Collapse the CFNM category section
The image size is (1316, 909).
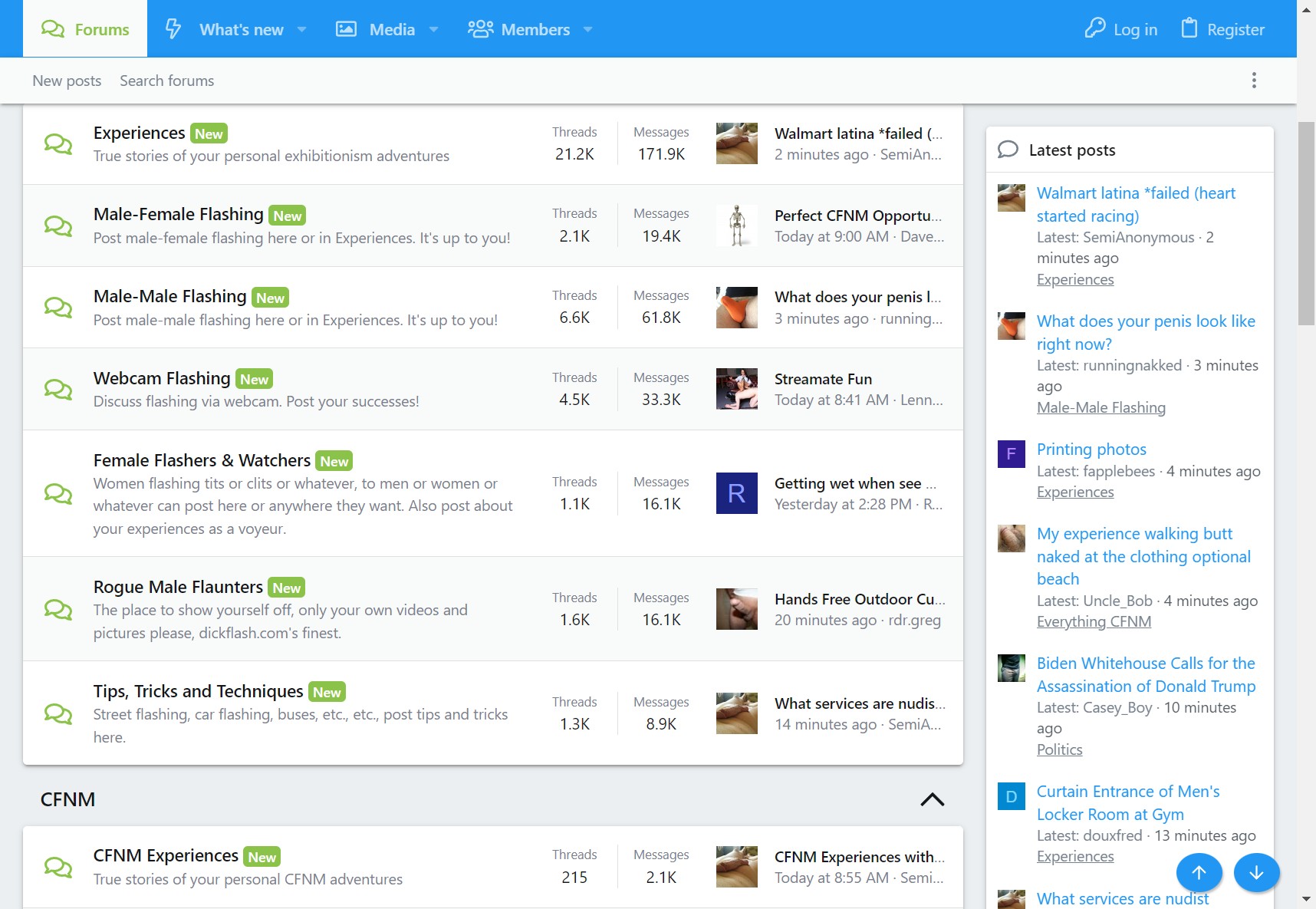[932, 799]
